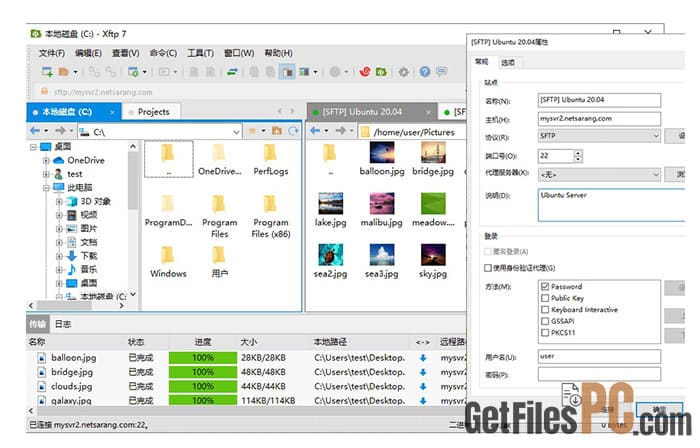Click the session properties toolbar icon
The width and height of the screenshot is (700, 448).
click(133, 71)
